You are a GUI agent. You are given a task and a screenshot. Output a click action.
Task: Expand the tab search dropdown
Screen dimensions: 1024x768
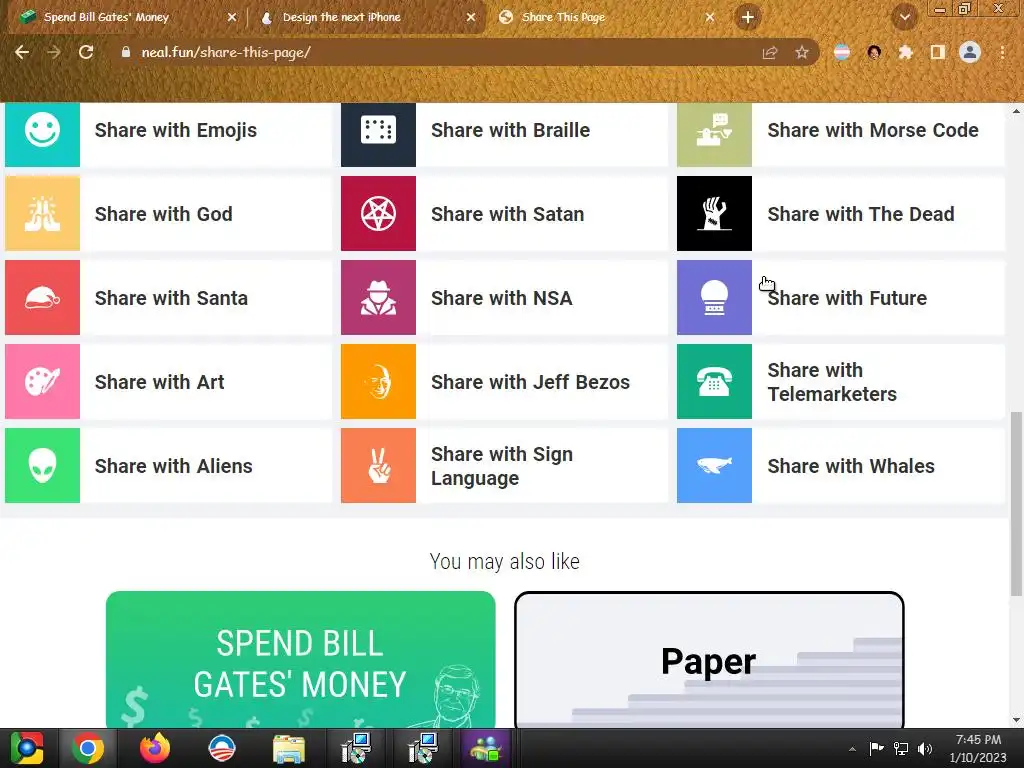904,17
